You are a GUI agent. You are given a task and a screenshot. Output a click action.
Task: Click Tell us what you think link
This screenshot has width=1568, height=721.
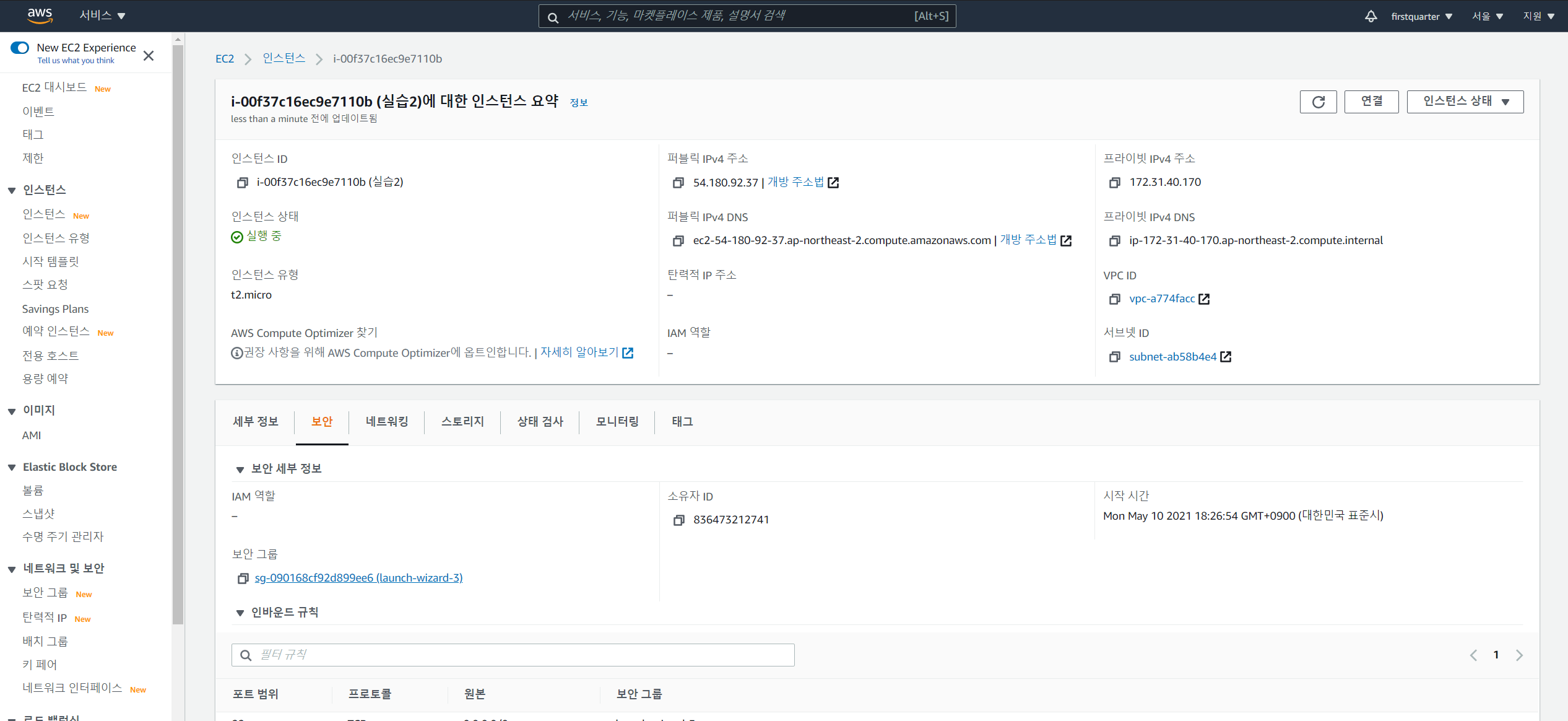[x=76, y=61]
